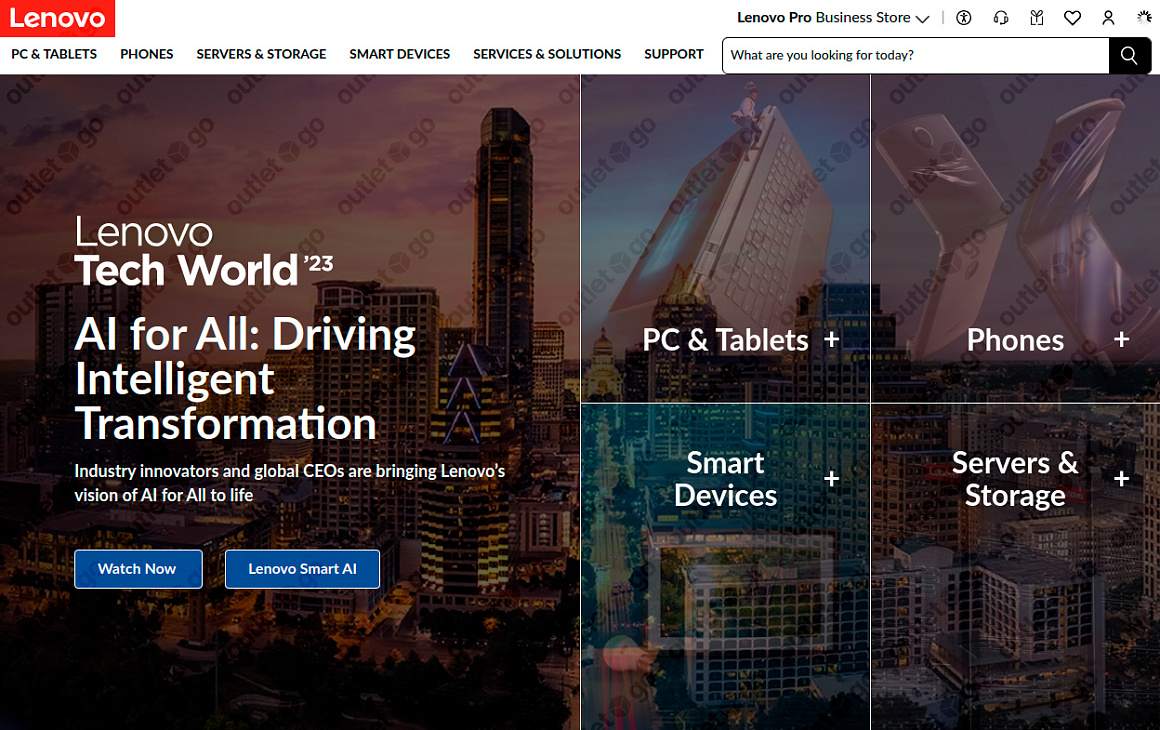This screenshot has height=730, width=1160.
Task: Click the 'AI for All: Driving Intelligent Transformation' headline
Action: [246, 379]
